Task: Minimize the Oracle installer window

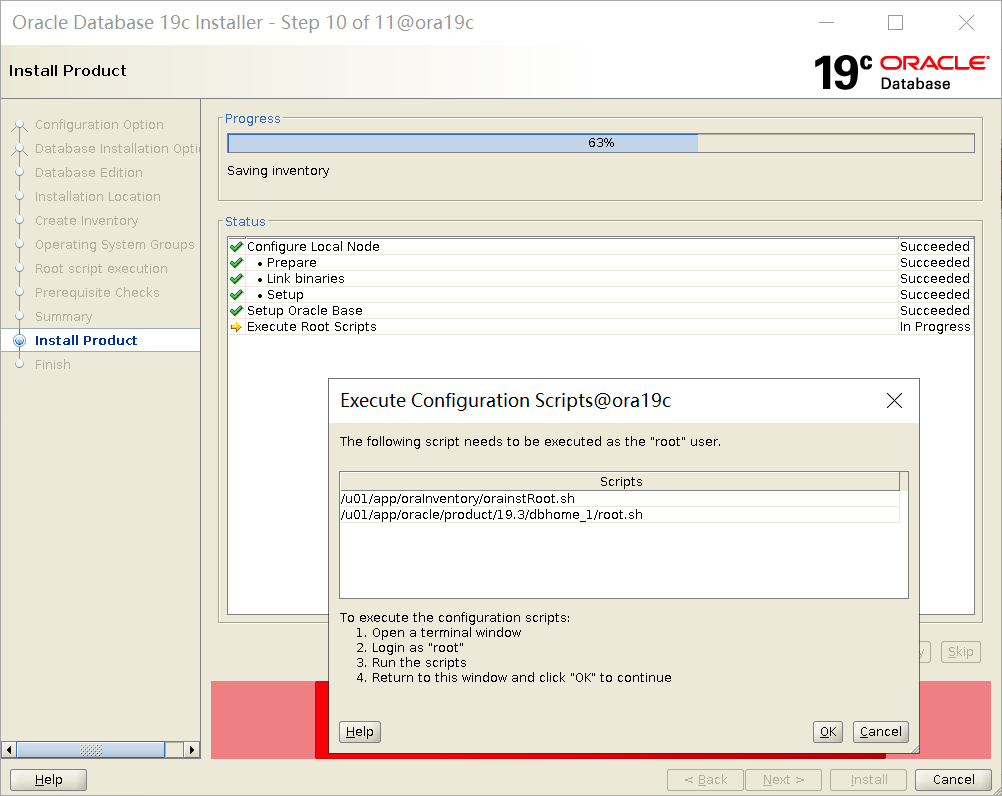Action: 827,22
